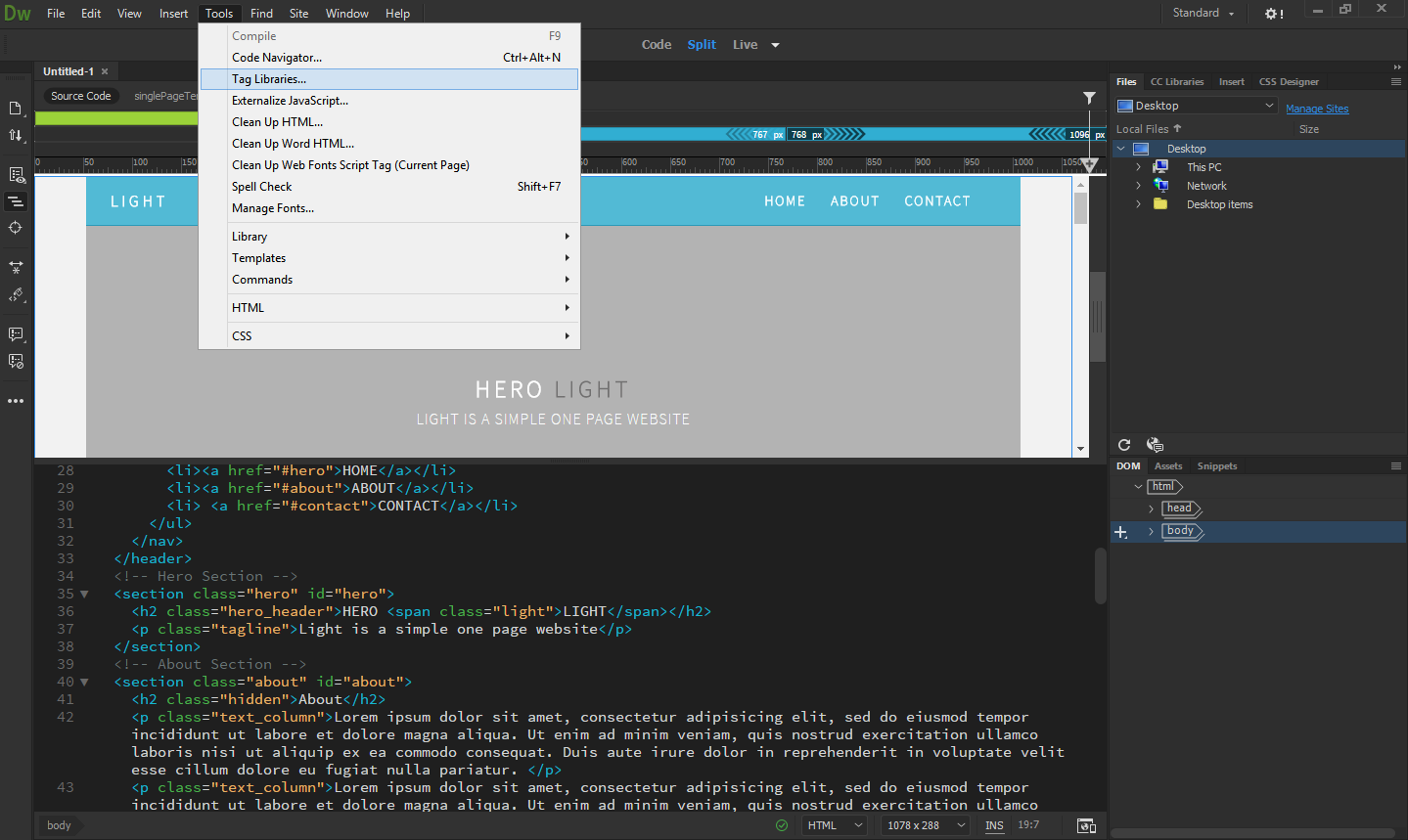The height and width of the screenshot is (840, 1408).
Task: Click CONTACT link in live preview
Action: (x=936, y=201)
